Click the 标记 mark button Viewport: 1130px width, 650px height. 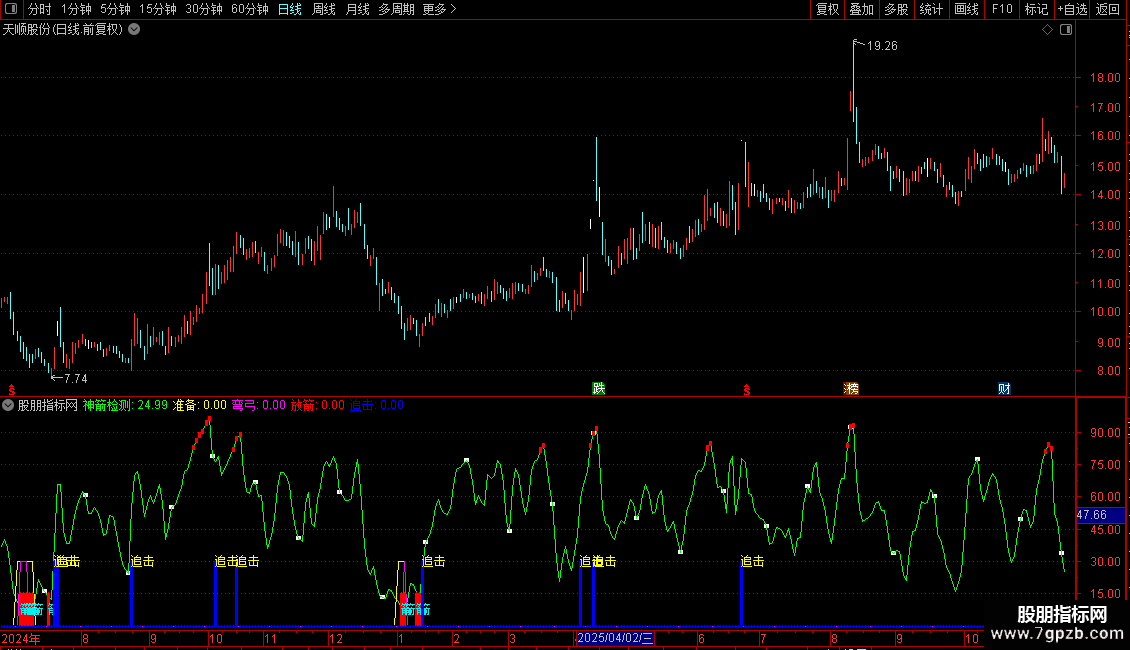click(x=1036, y=9)
